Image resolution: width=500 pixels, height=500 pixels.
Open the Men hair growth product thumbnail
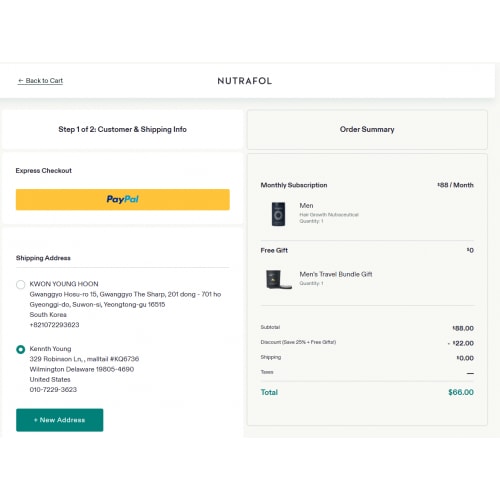pos(278,214)
